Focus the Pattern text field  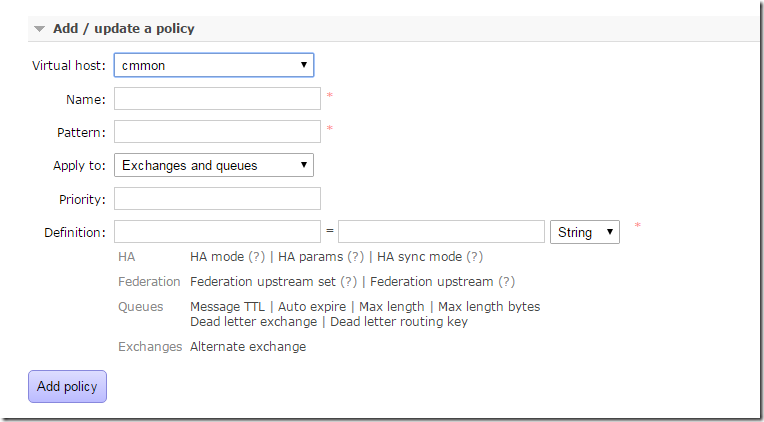pyautogui.click(x=217, y=132)
